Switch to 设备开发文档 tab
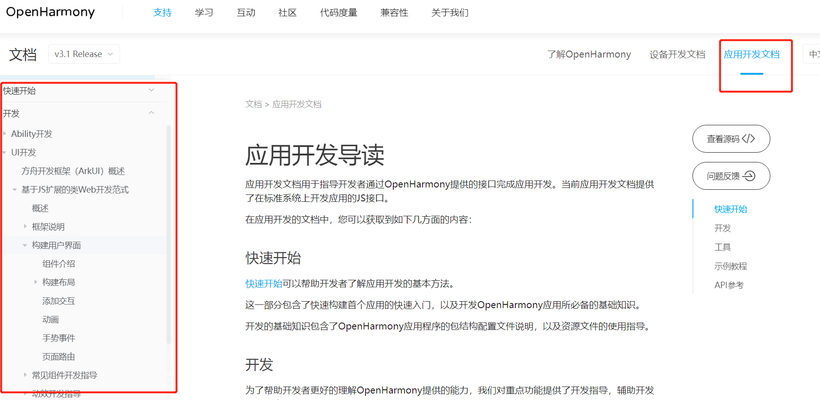Image resolution: width=820 pixels, height=400 pixels. (x=677, y=54)
